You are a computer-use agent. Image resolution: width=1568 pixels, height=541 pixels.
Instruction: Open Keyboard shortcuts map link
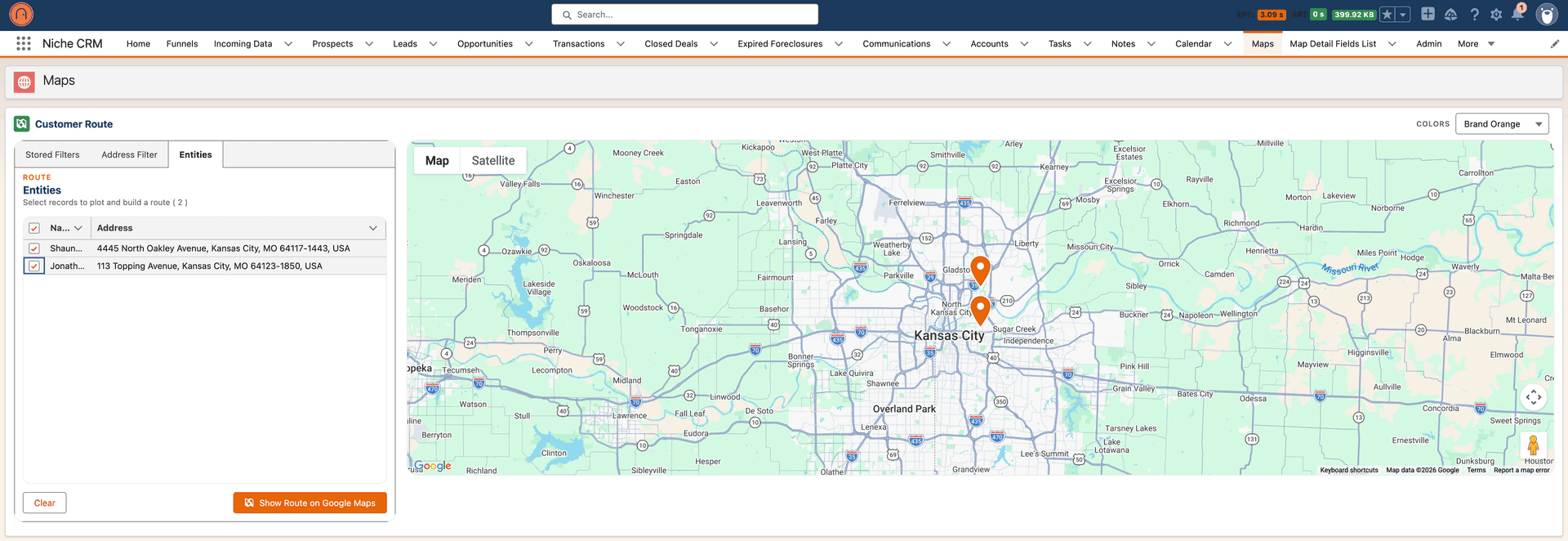[1349, 470]
